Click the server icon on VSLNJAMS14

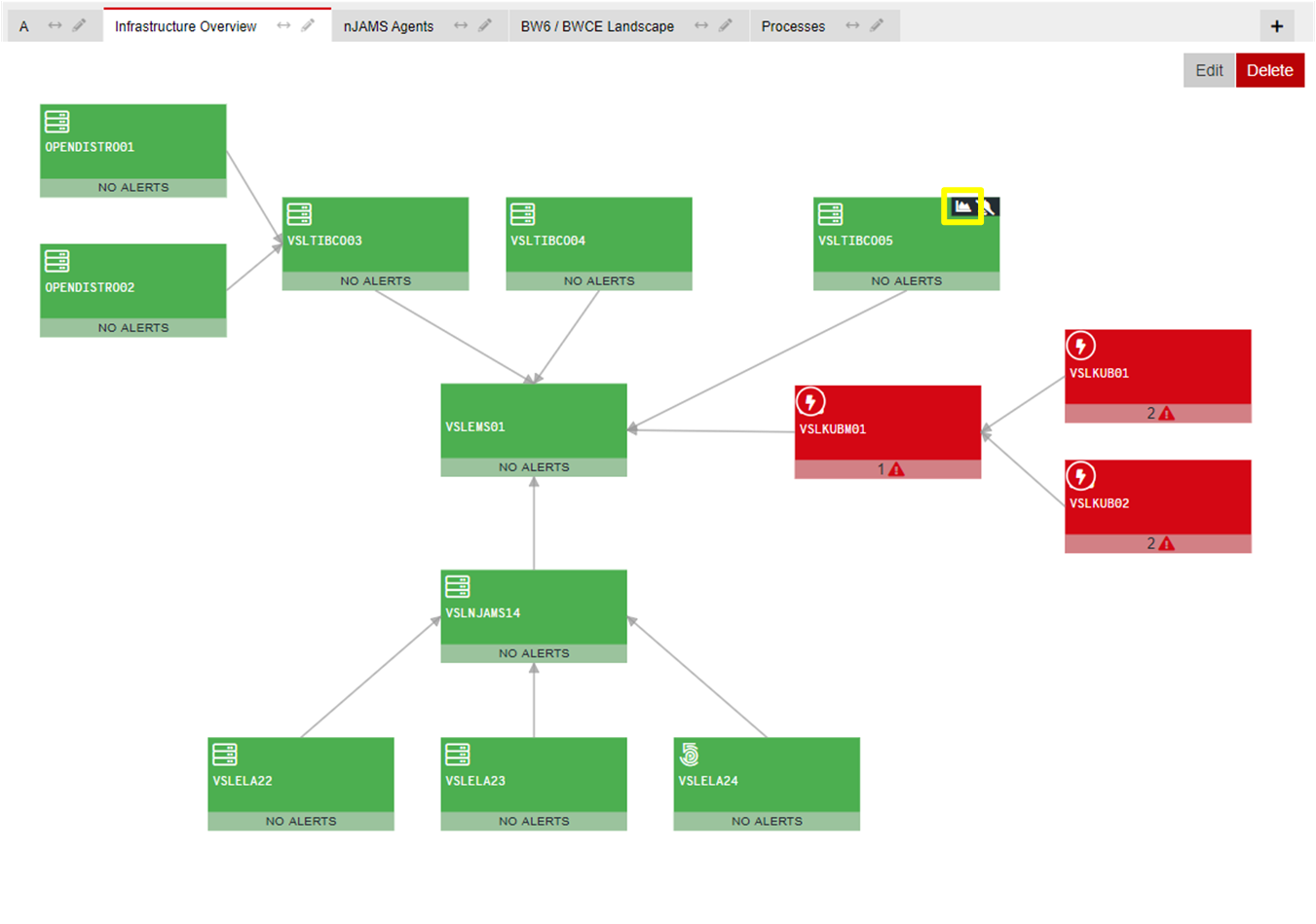tap(458, 586)
